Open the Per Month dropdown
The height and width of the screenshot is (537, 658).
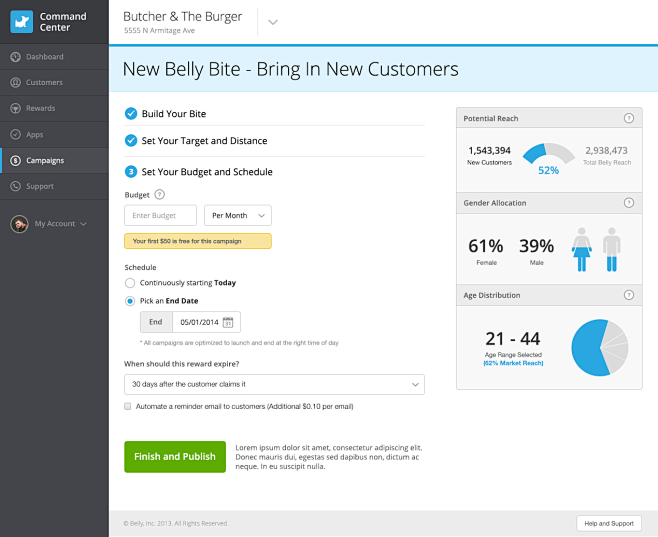click(238, 215)
